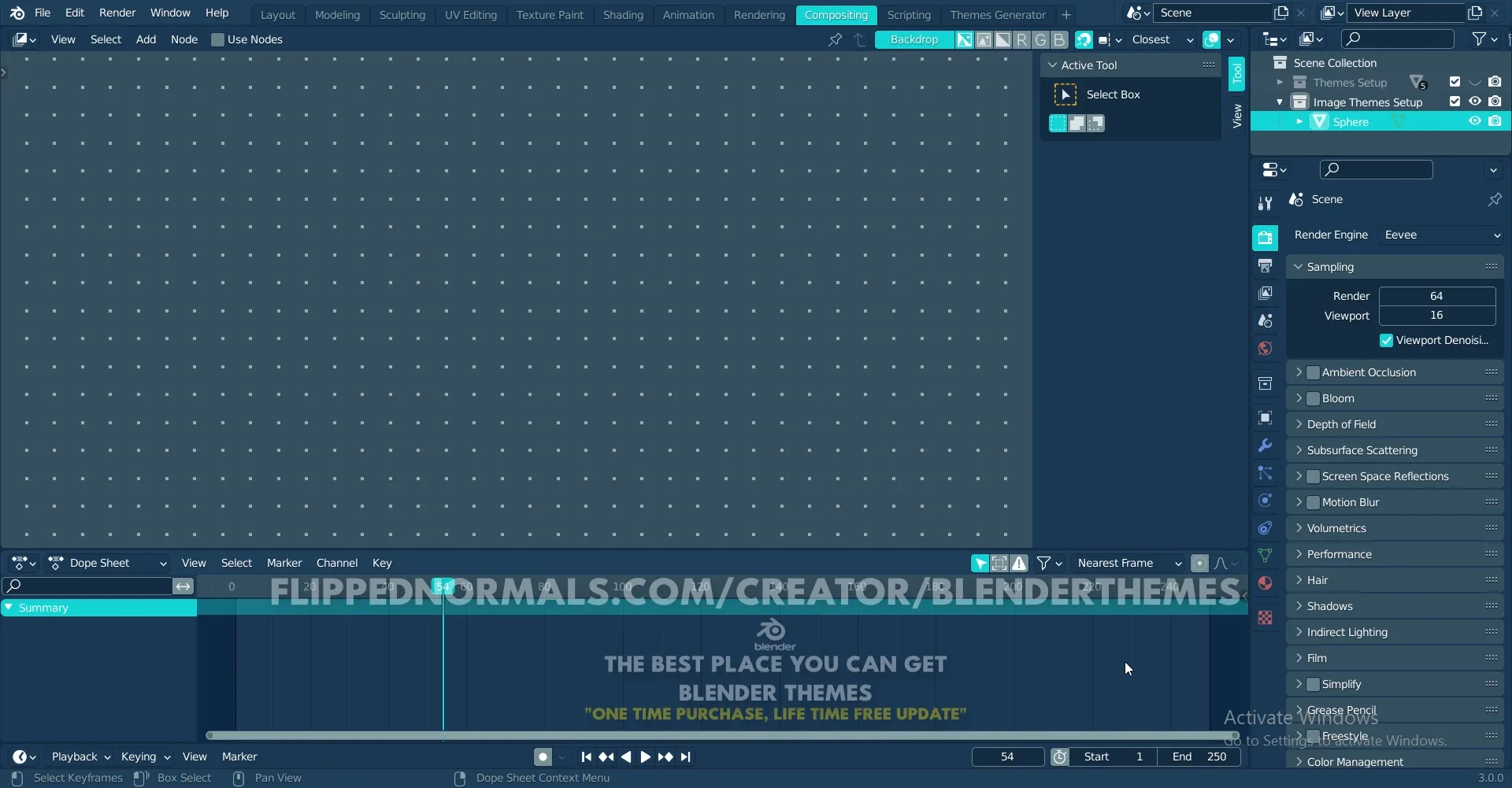The height and width of the screenshot is (788, 1512).
Task: Open the Modifiers properties tab
Action: 1265,445
